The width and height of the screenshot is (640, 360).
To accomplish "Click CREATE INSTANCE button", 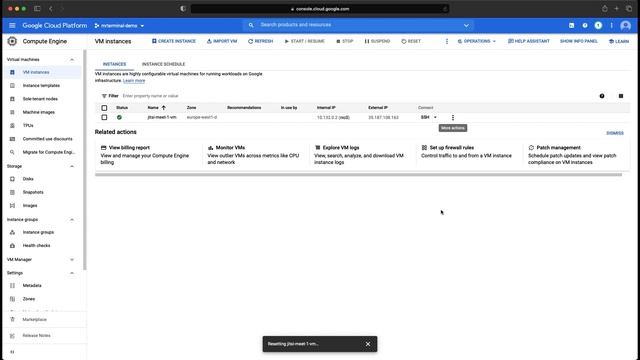I will [x=174, y=41].
